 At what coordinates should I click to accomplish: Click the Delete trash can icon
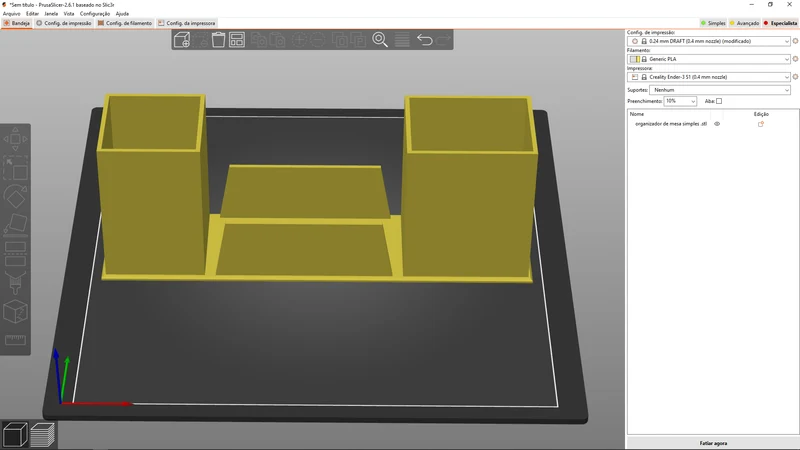[x=218, y=40]
